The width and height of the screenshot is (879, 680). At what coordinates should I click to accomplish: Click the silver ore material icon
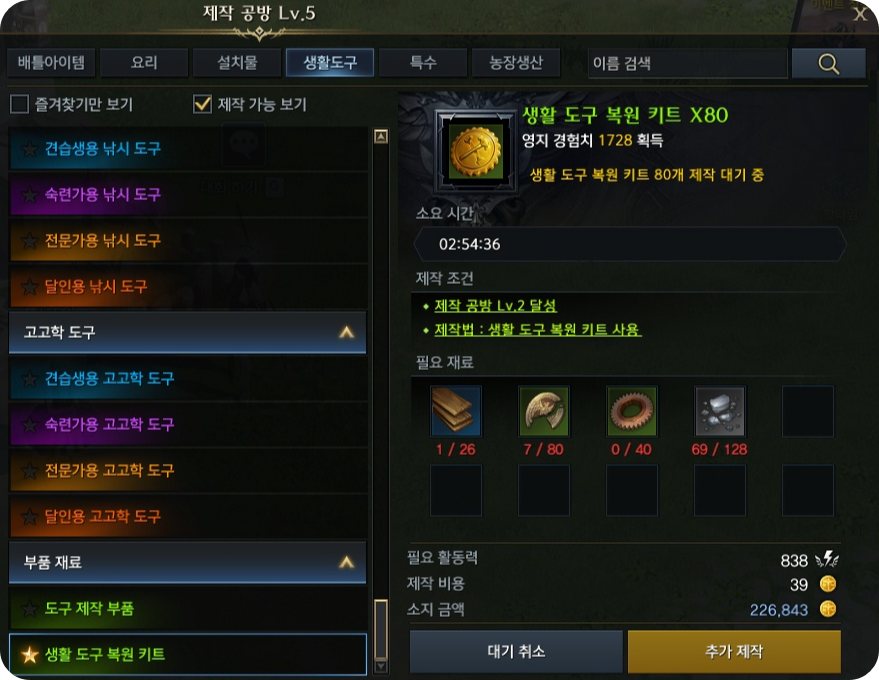tap(720, 411)
